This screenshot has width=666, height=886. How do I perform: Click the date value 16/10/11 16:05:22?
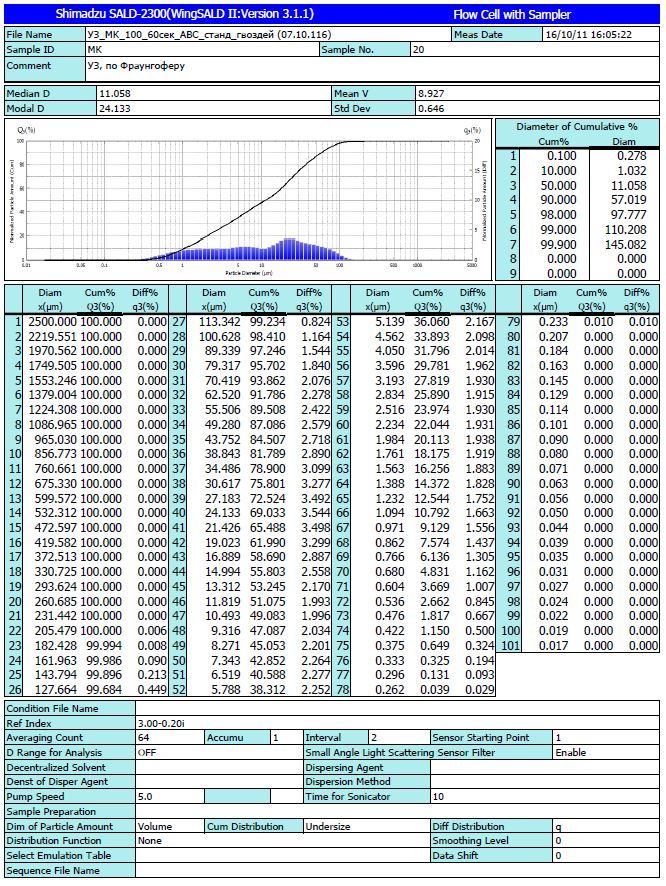point(589,34)
